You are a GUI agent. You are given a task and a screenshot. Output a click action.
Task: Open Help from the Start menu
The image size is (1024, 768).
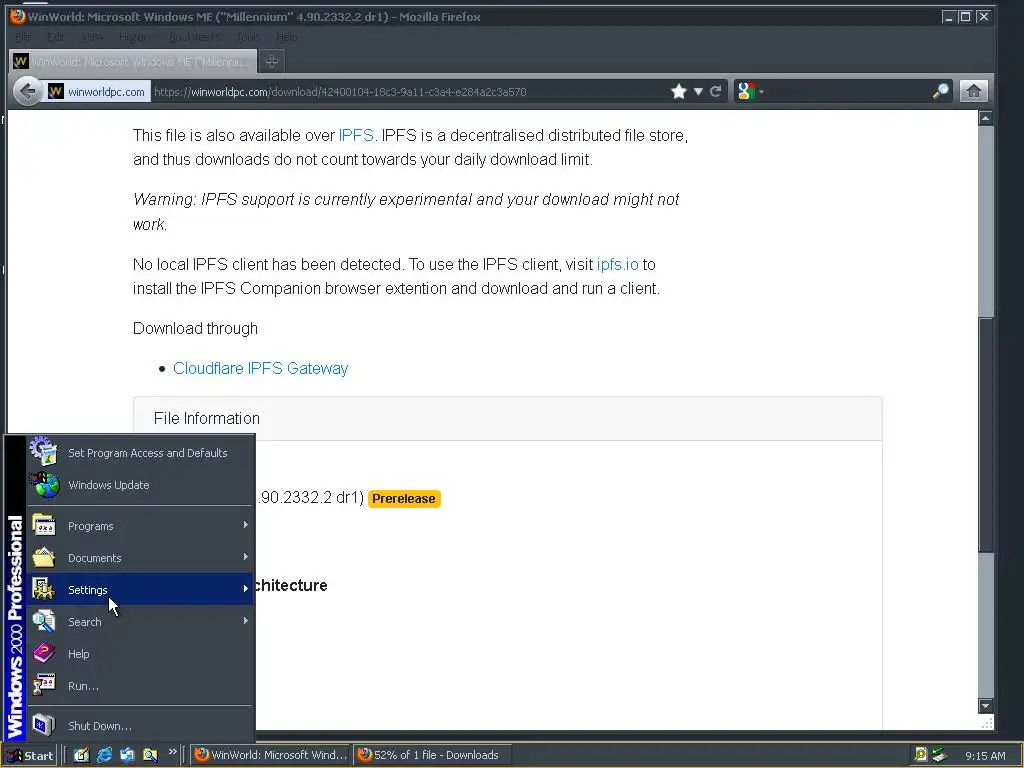[x=139, y=654]
